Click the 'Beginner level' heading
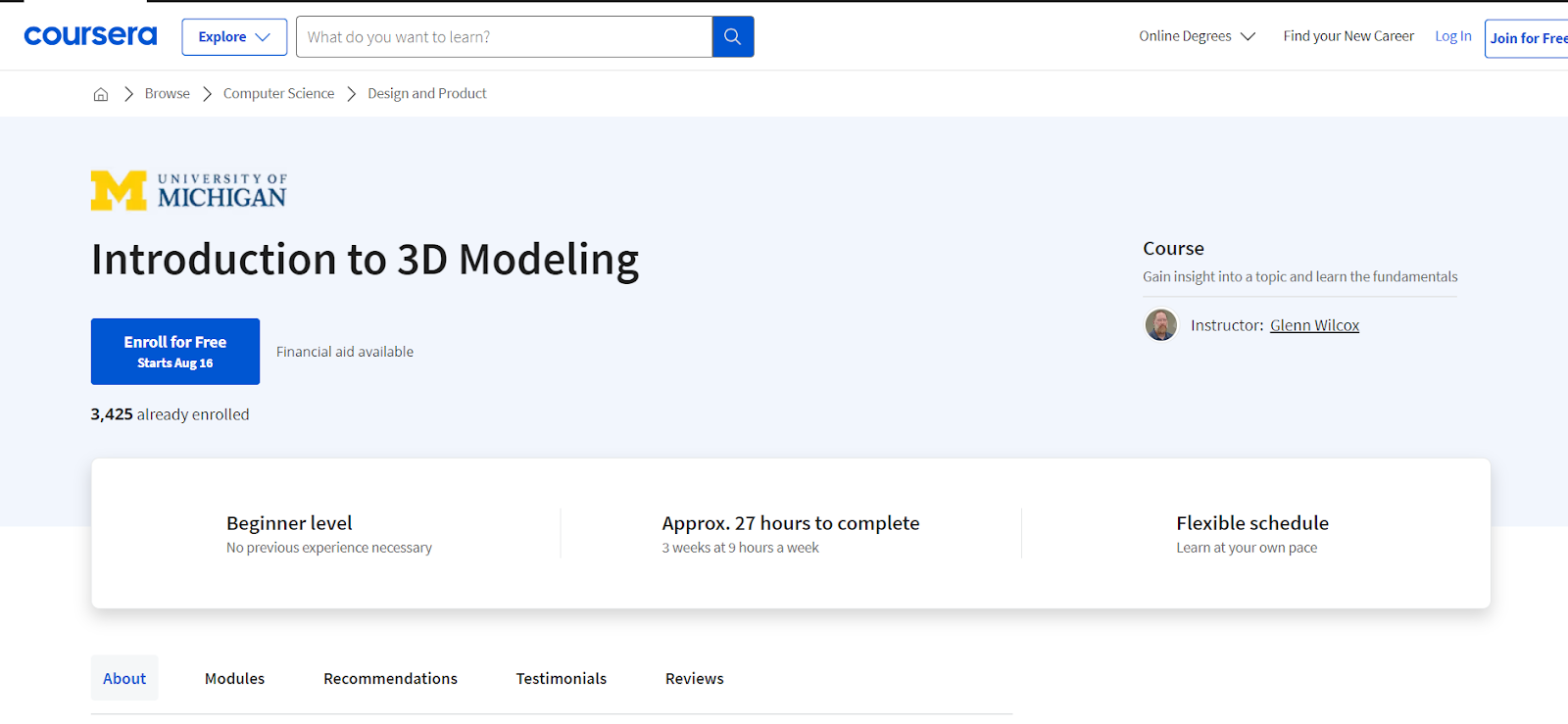This screenshot has height=724, width=1568. point(289,523)
